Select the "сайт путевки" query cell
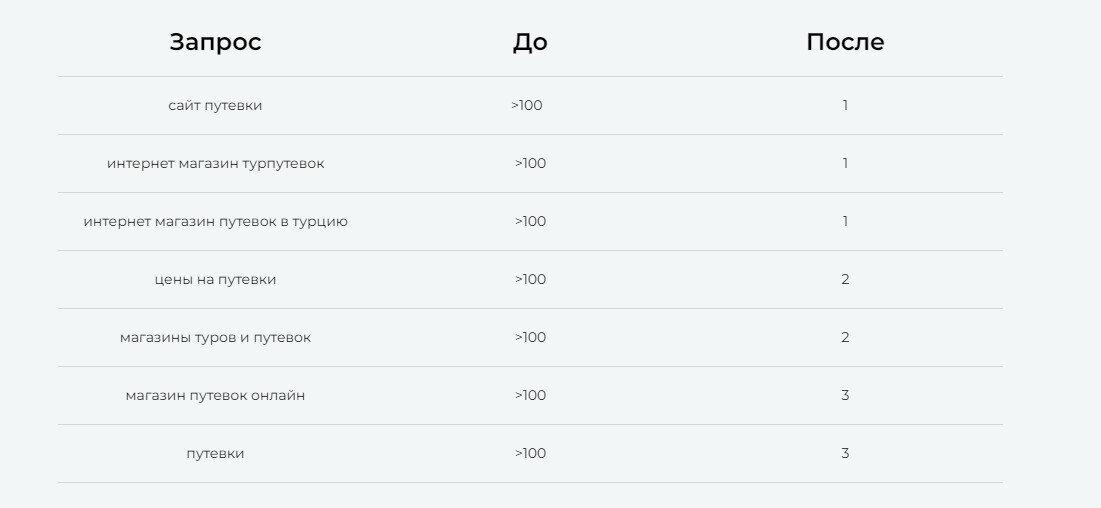Screen dimensions: 1101x508 point(215,105)
